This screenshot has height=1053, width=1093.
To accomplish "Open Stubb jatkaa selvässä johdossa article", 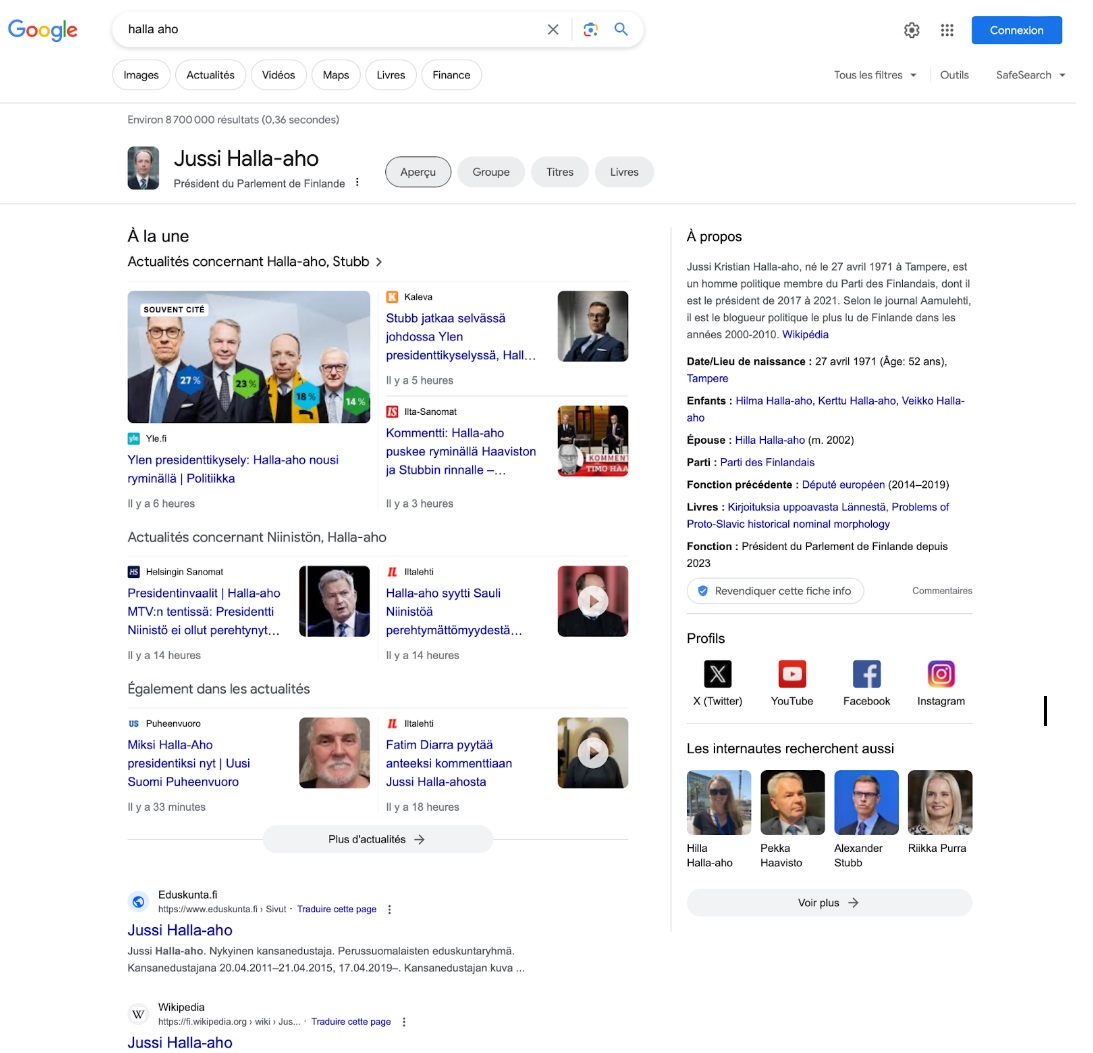I will (461, 337).
